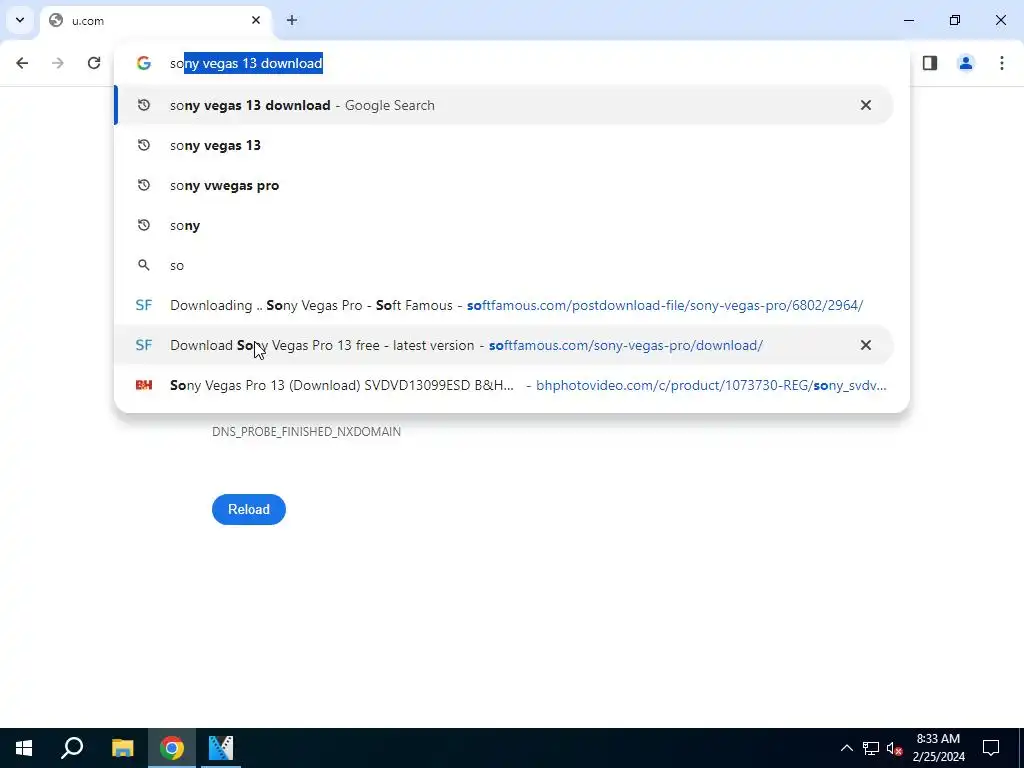Remove the 'Download Sony Vegas Pro 13 free' suggestion
Screen dimensions: 1024x768
pyautogui.click(x=866, y=345)
